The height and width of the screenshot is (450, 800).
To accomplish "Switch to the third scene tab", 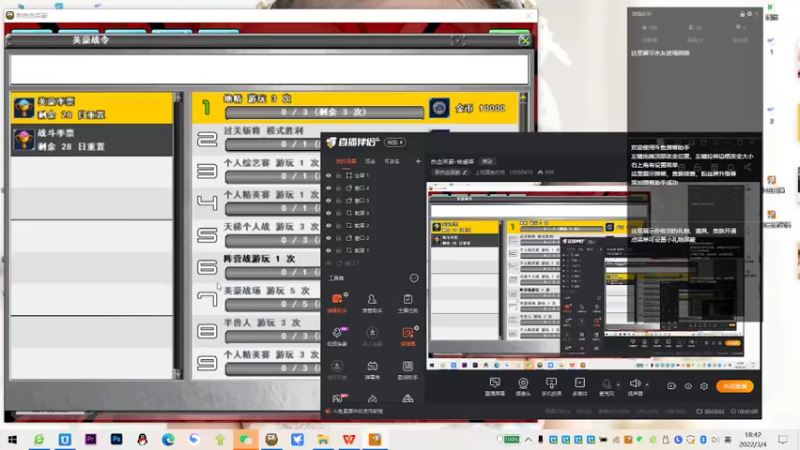I will tap(392, 161).
